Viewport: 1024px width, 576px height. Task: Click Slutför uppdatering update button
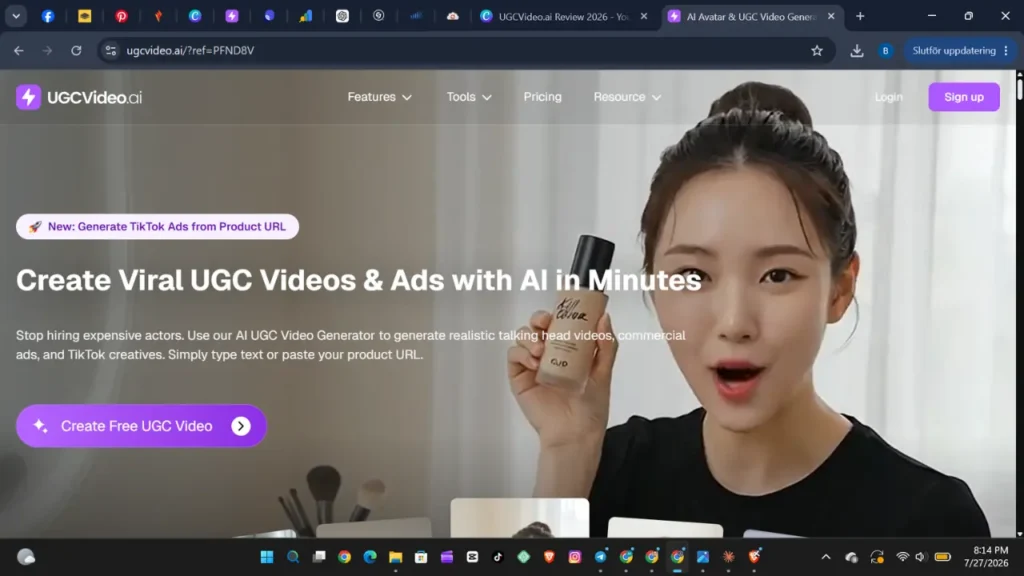(954, 50)
